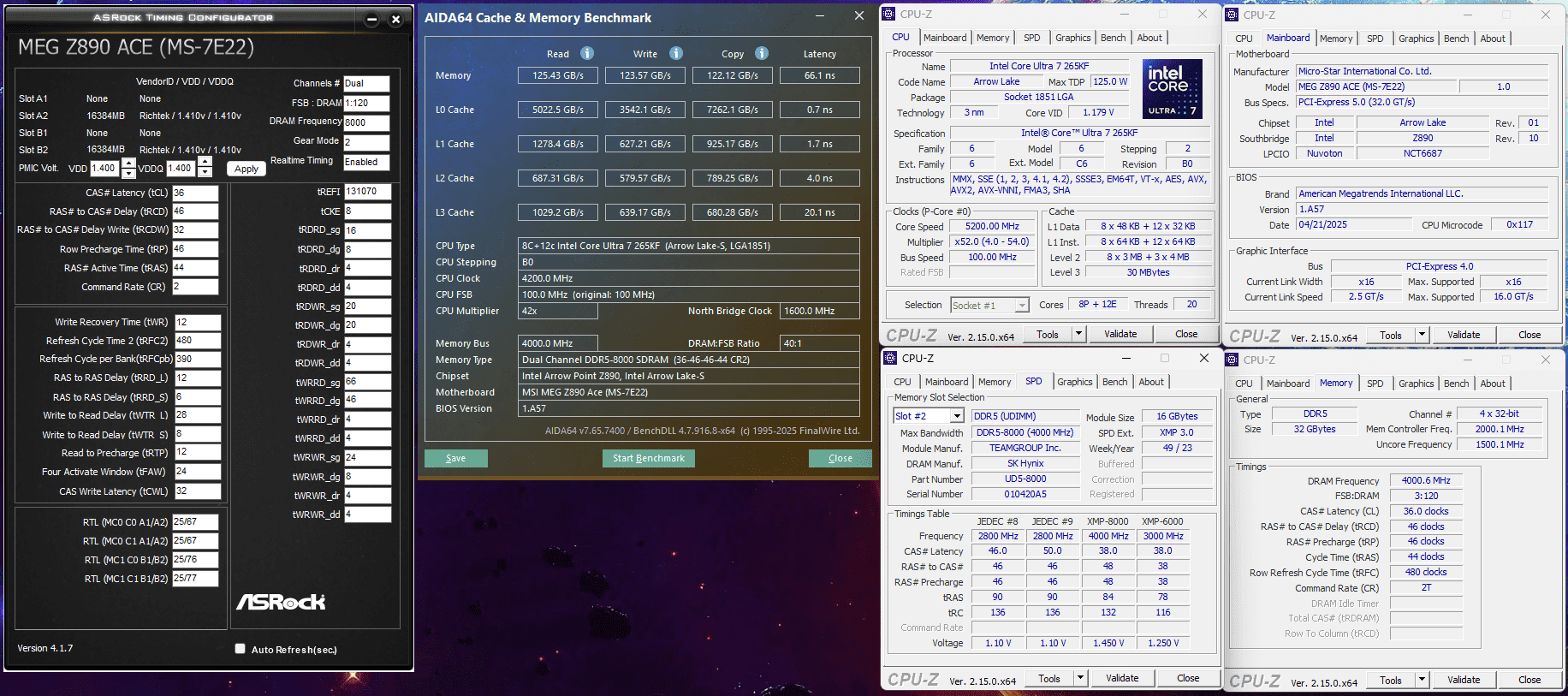This screenshot has height=696, width=1568.
Task: Click the Intel Core Ultra 7 logo
Action: tap(1173, 89)
